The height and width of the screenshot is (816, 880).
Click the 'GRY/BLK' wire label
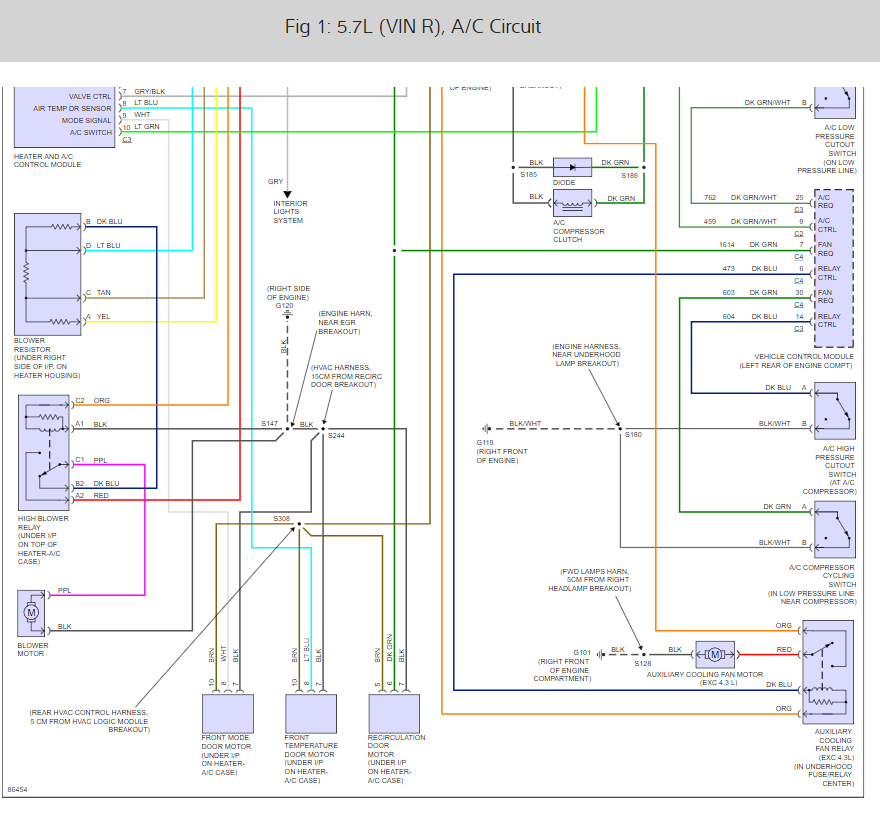point(149,91)
